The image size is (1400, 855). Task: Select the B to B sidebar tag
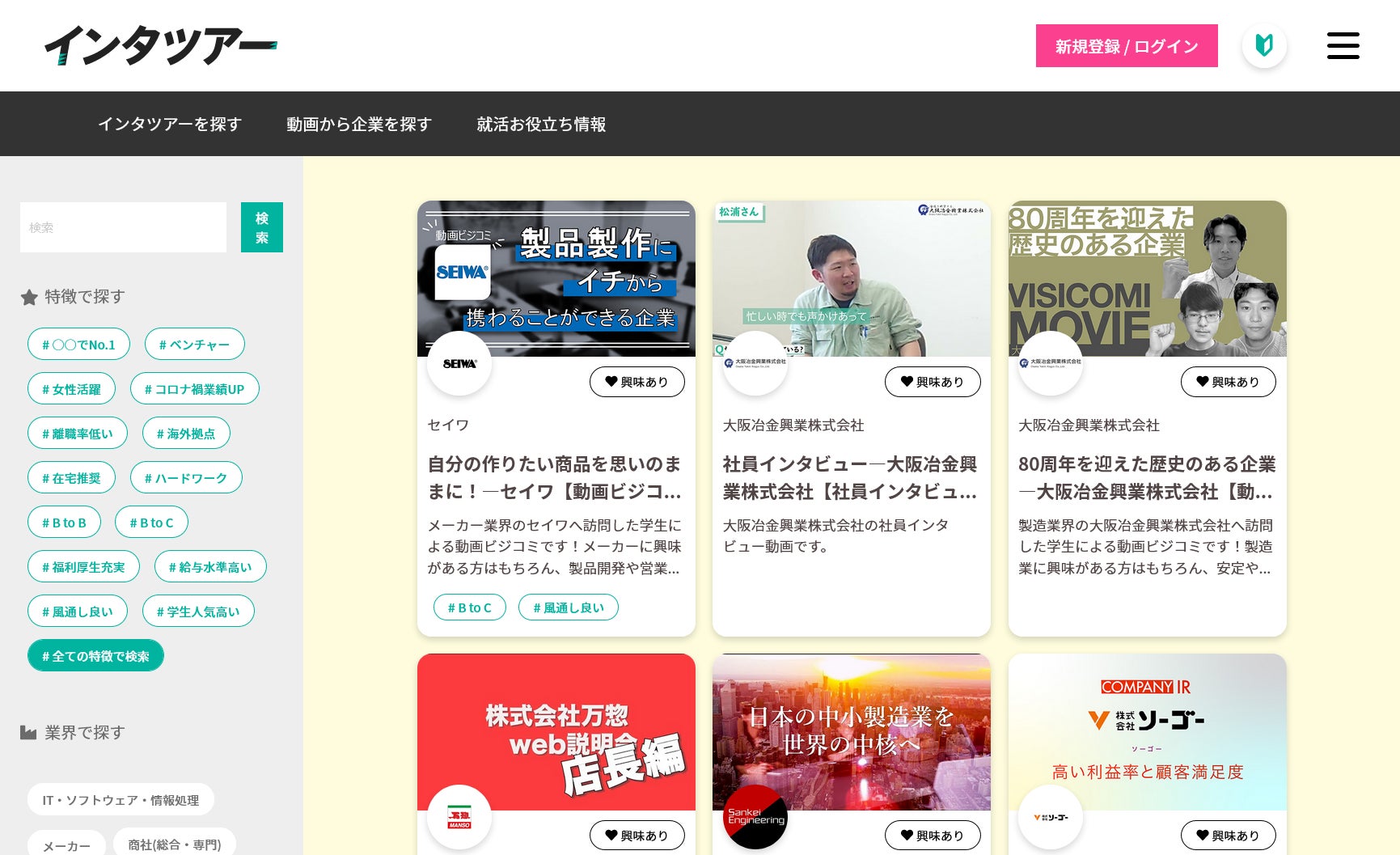point(64,523)
